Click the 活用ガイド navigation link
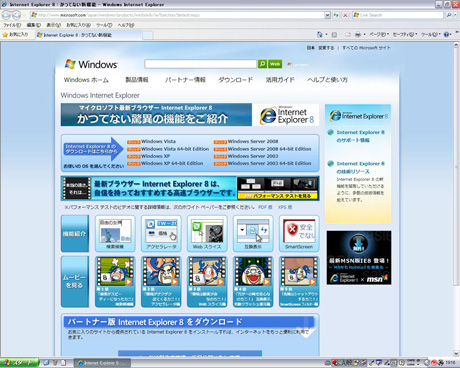This screenshot has width=460, height=368. point(280,80)
